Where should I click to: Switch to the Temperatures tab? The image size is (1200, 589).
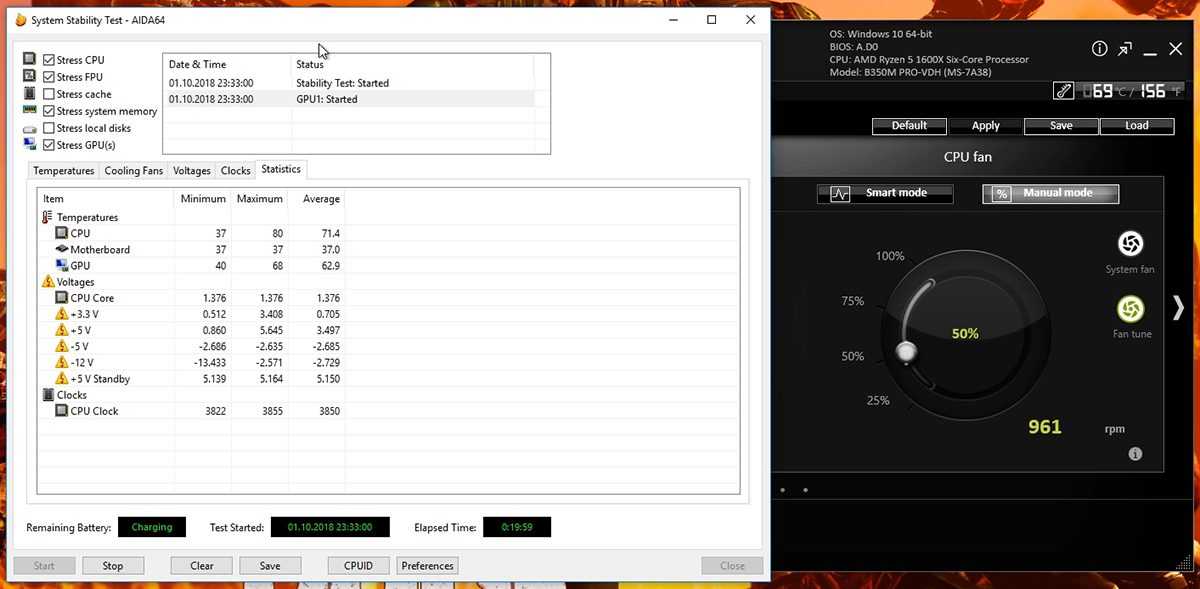[x=63, y=171]
